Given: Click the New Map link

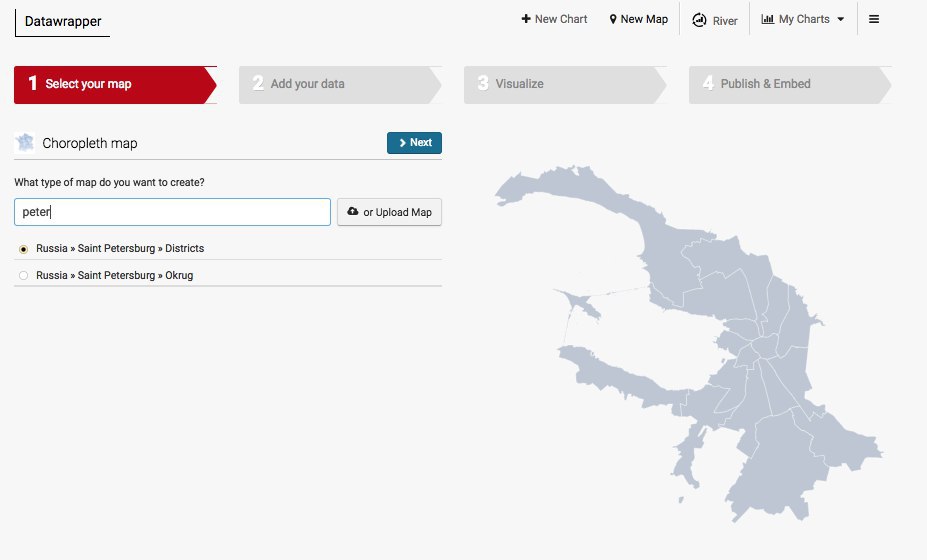Looking at the screenshot, I should 638,19.
